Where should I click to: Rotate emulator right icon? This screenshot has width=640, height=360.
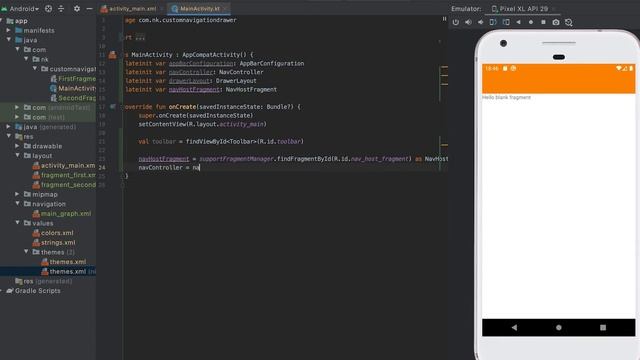click(506, 22)
